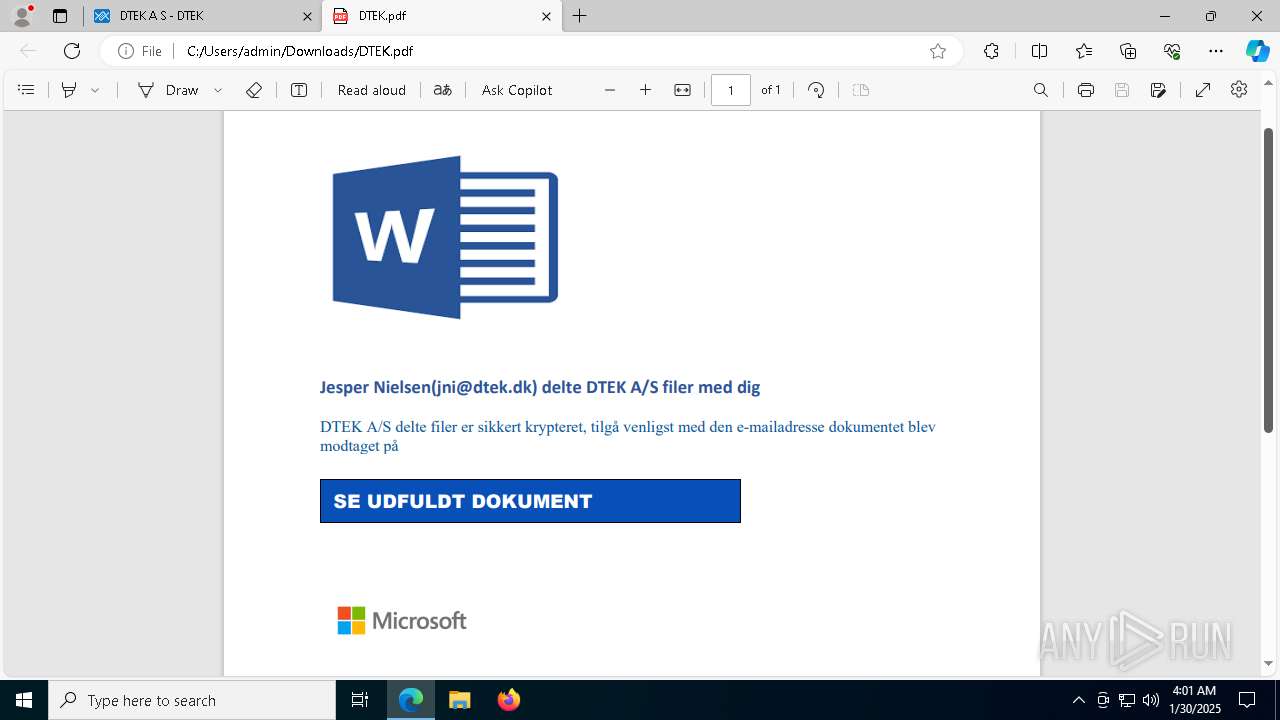Screen dimensions: 1280x720
Task: Open the Favorites list
Action: tap(1084, 51)
